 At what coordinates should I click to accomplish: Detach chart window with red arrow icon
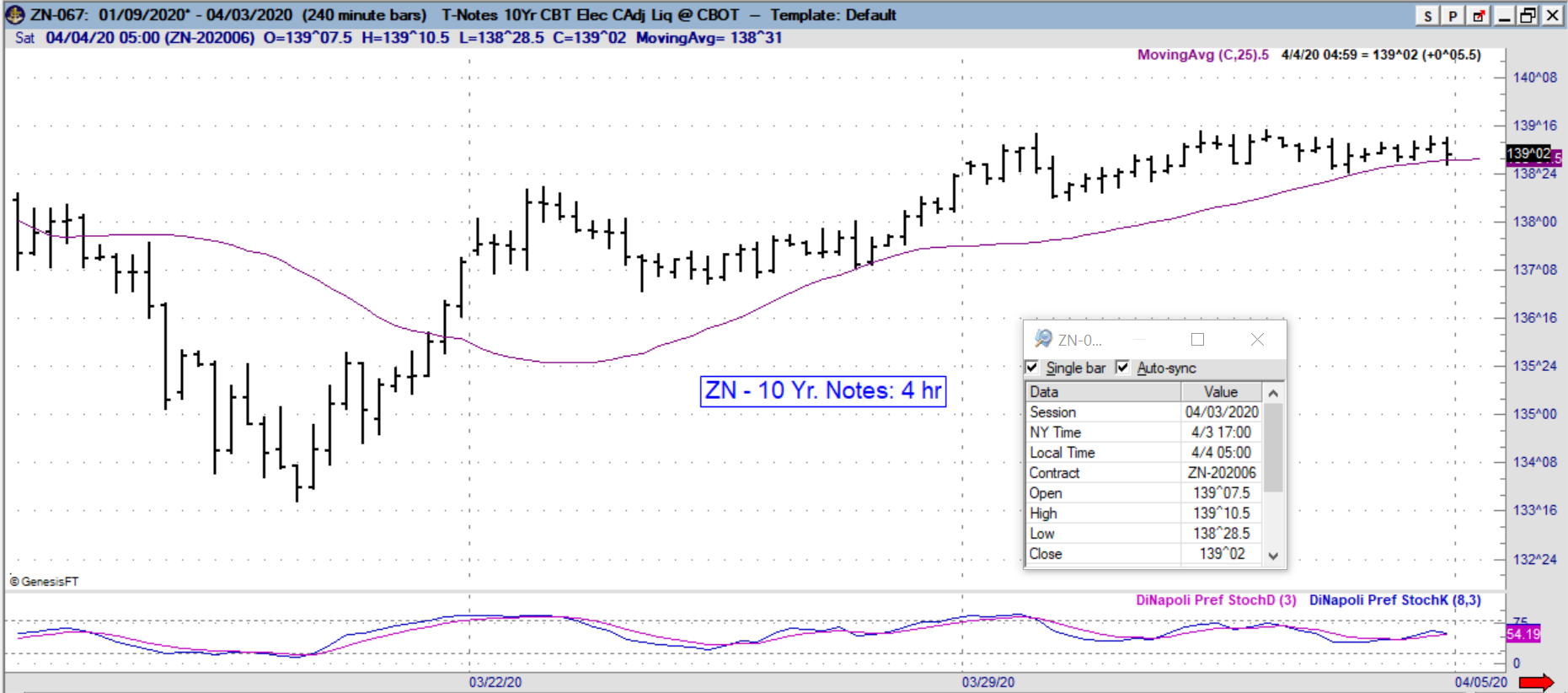click(x=1478, y=16)
